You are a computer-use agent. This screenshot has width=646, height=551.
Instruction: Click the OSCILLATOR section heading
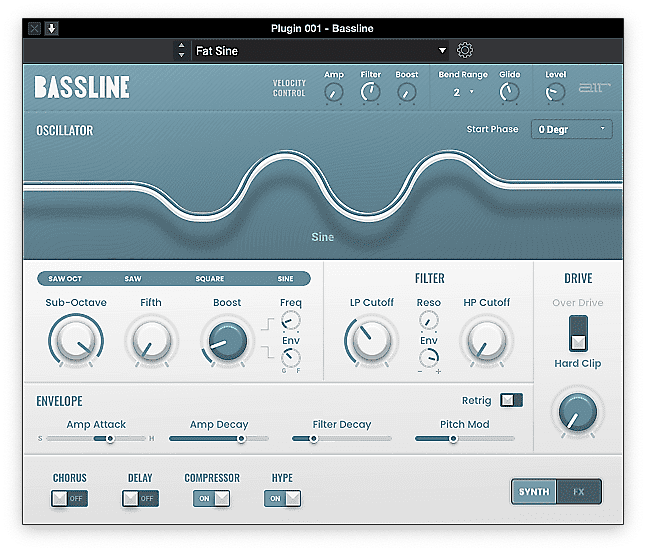coord(65,131)
